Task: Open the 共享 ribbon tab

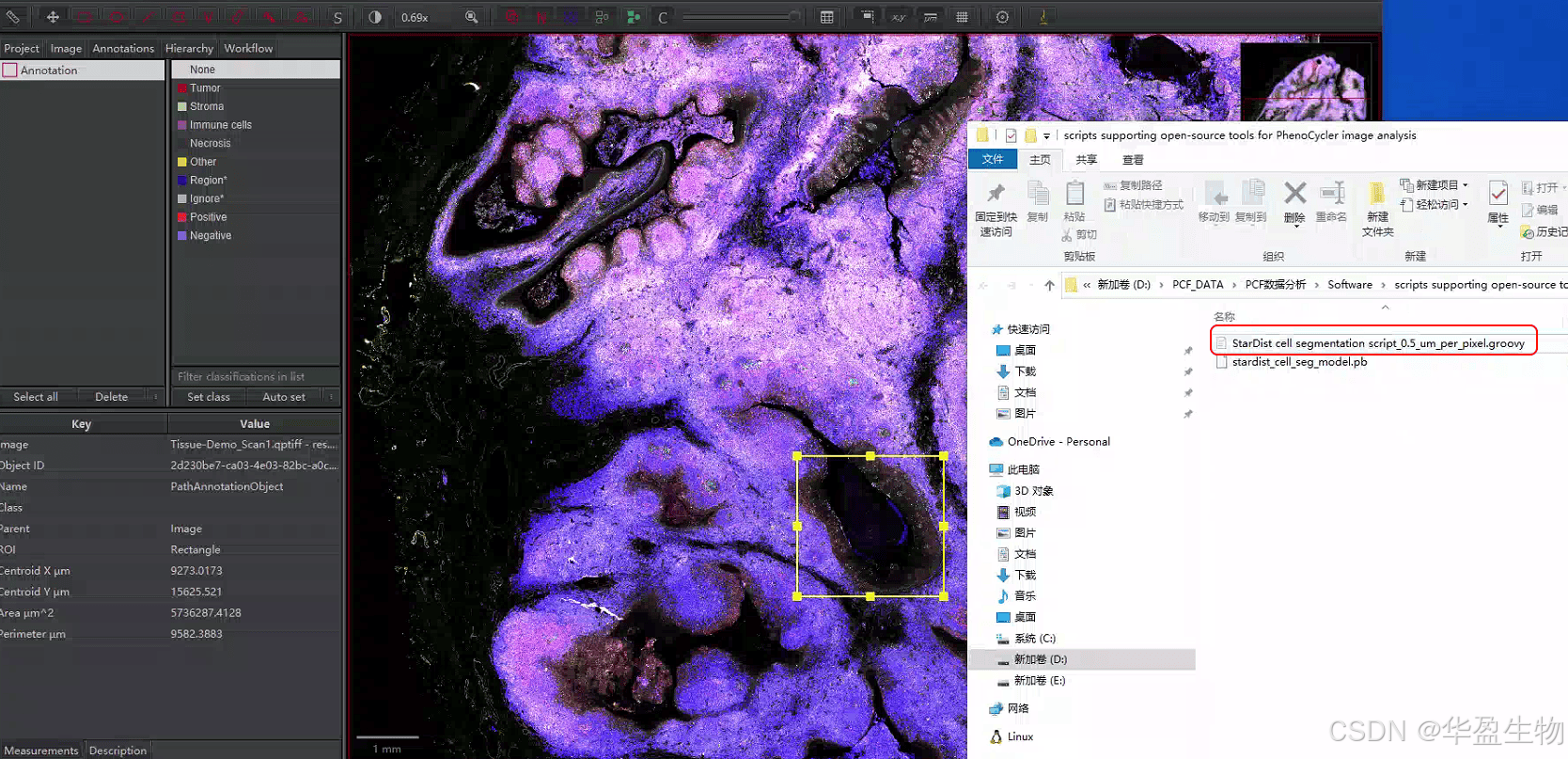Action: 1087,160
